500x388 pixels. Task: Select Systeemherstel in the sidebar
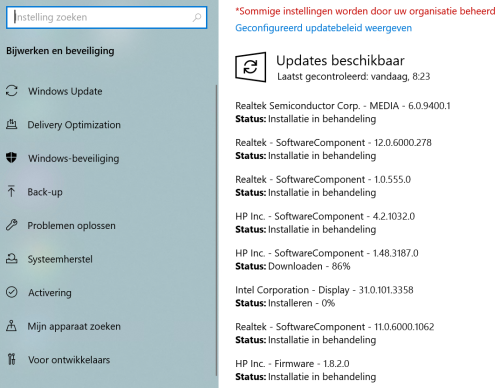60,259
